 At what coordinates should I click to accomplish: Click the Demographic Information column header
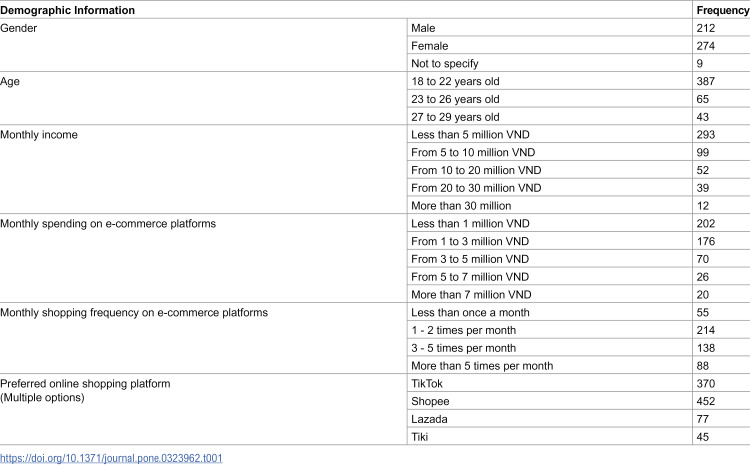pos(67,10)
